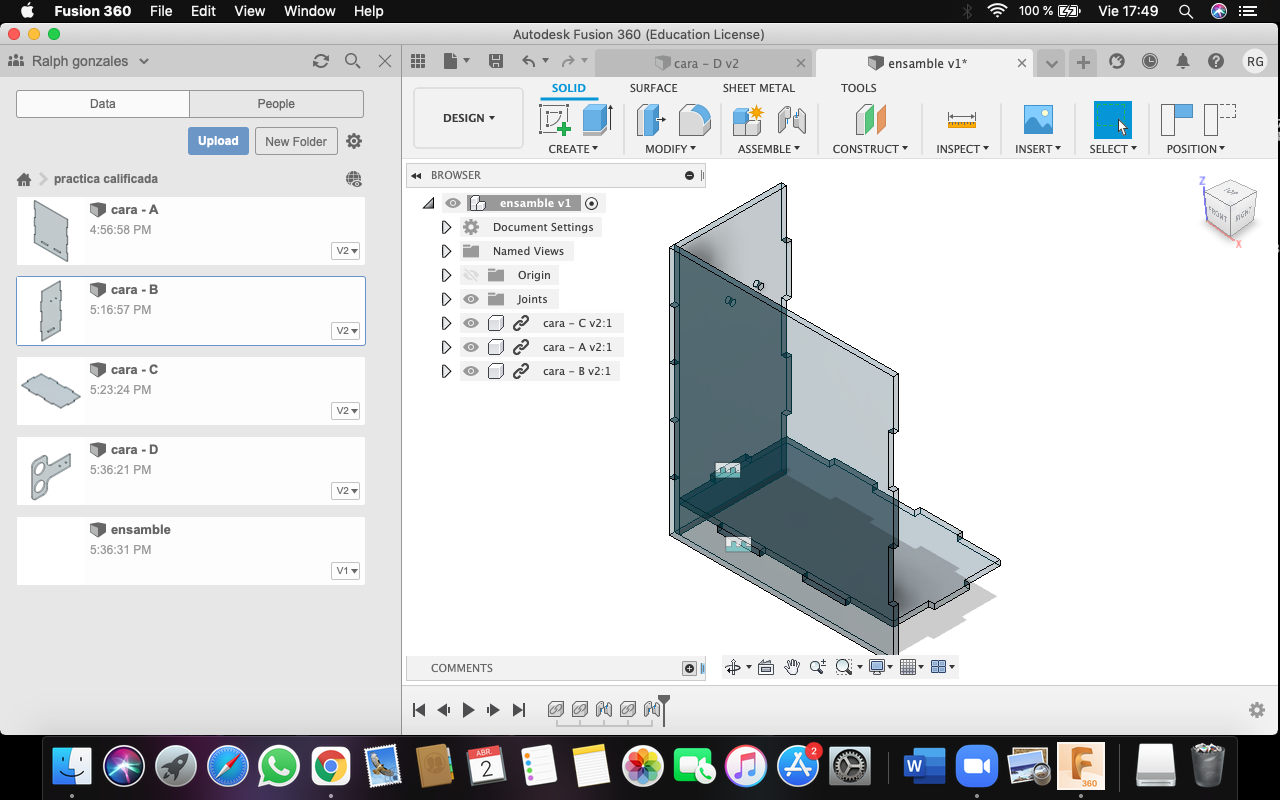The image size is (1280, 800).
Task: Click the Upload button
Action: click(x=218, y=141)
